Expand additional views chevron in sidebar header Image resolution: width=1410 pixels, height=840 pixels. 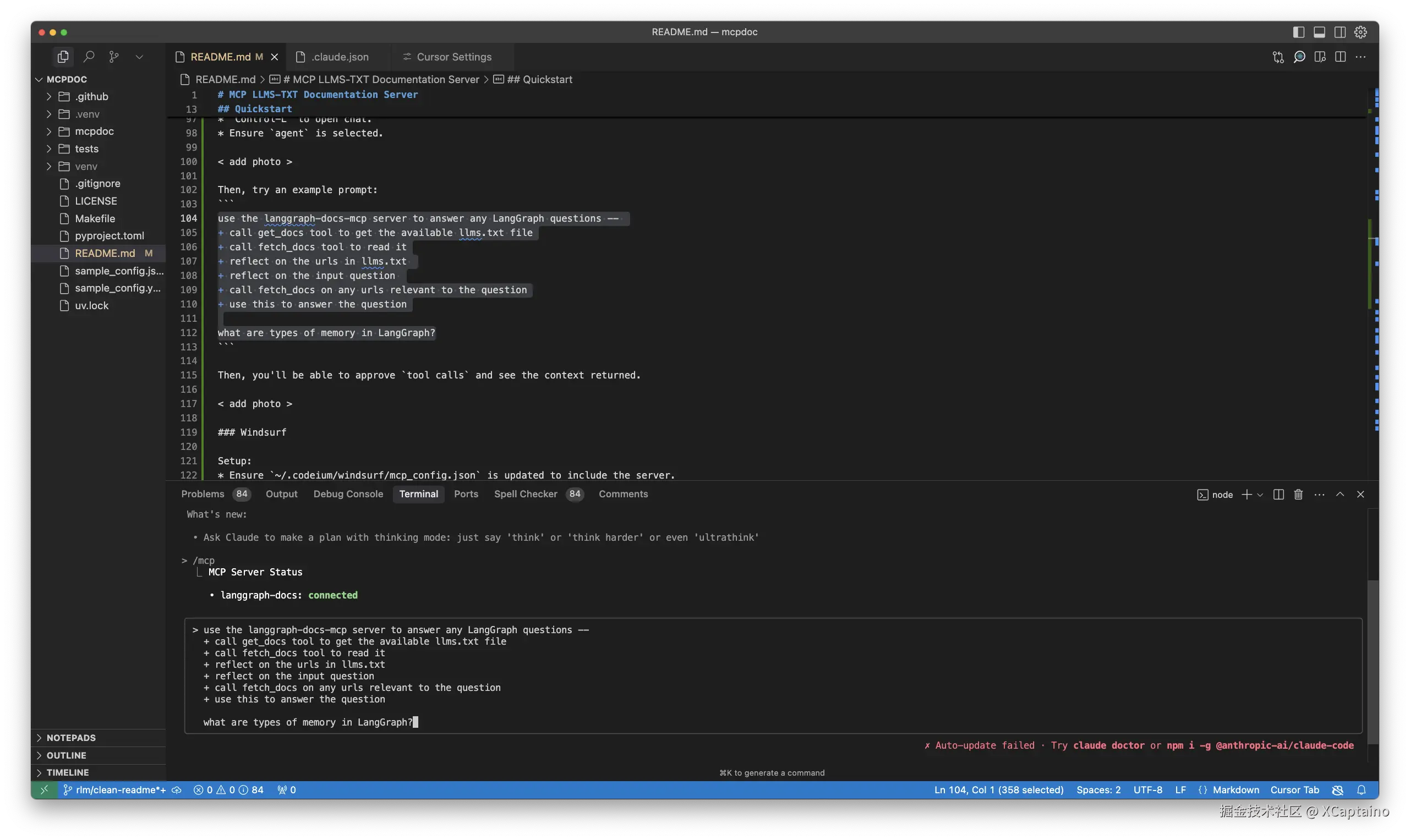139,57
